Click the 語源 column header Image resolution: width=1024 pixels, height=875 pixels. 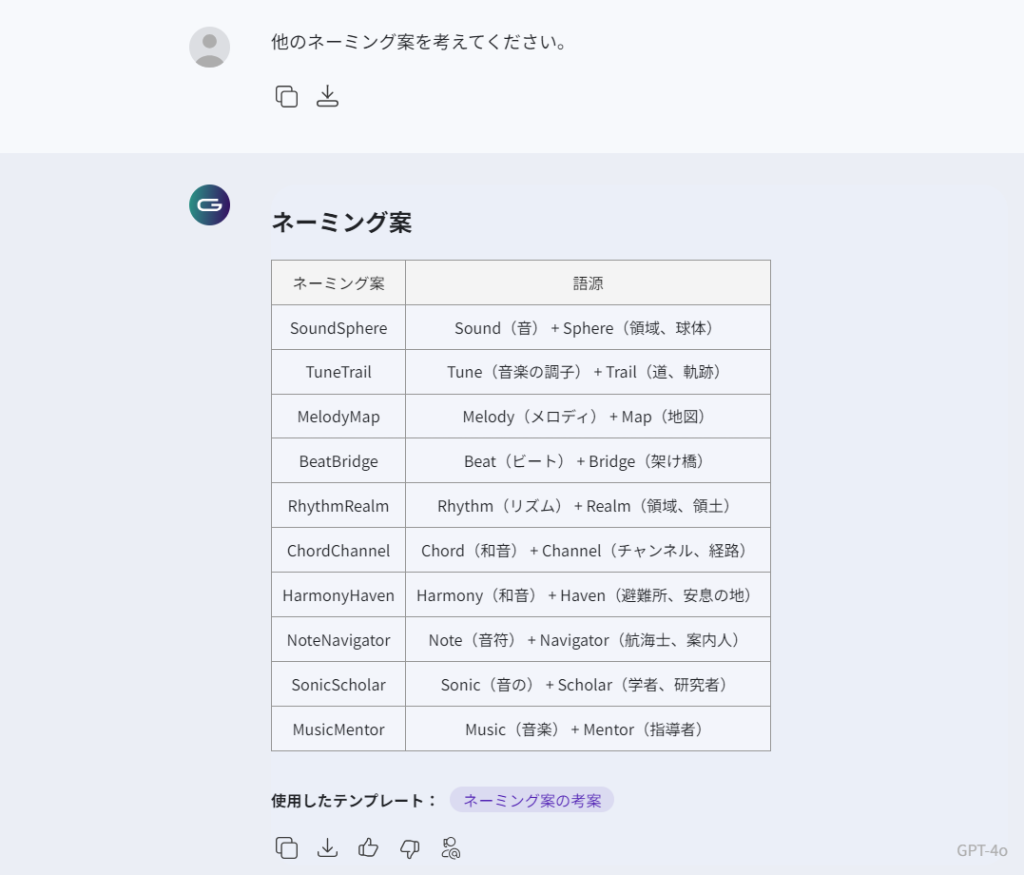[x=588, y=283]
